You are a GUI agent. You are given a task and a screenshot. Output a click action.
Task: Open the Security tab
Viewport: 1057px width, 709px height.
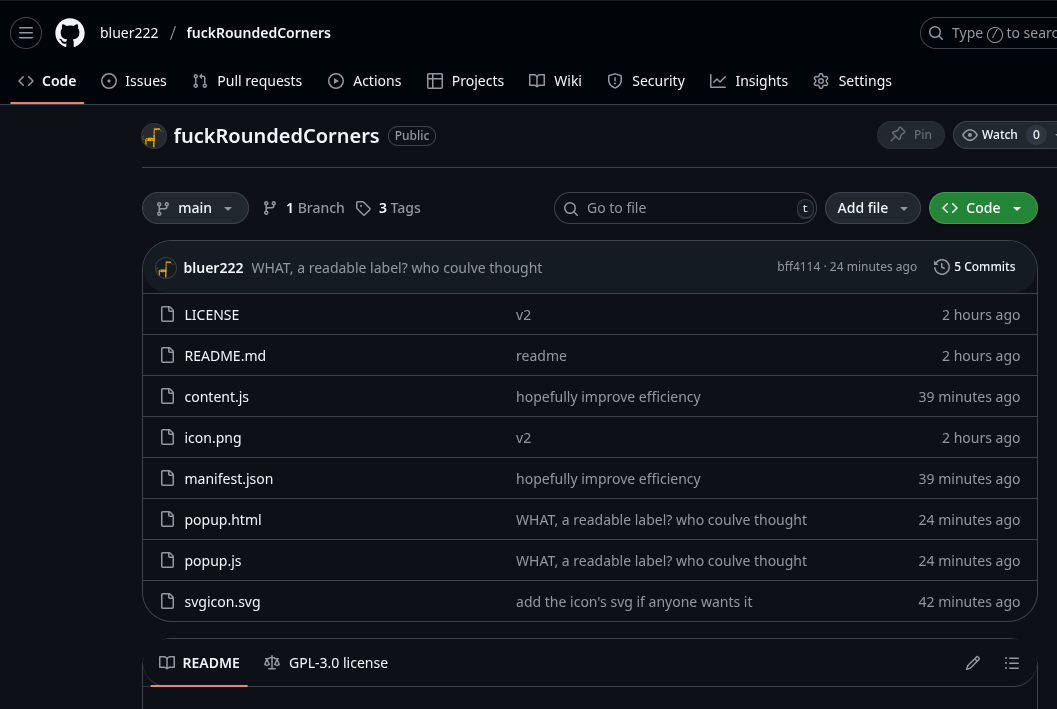(646, 81)
